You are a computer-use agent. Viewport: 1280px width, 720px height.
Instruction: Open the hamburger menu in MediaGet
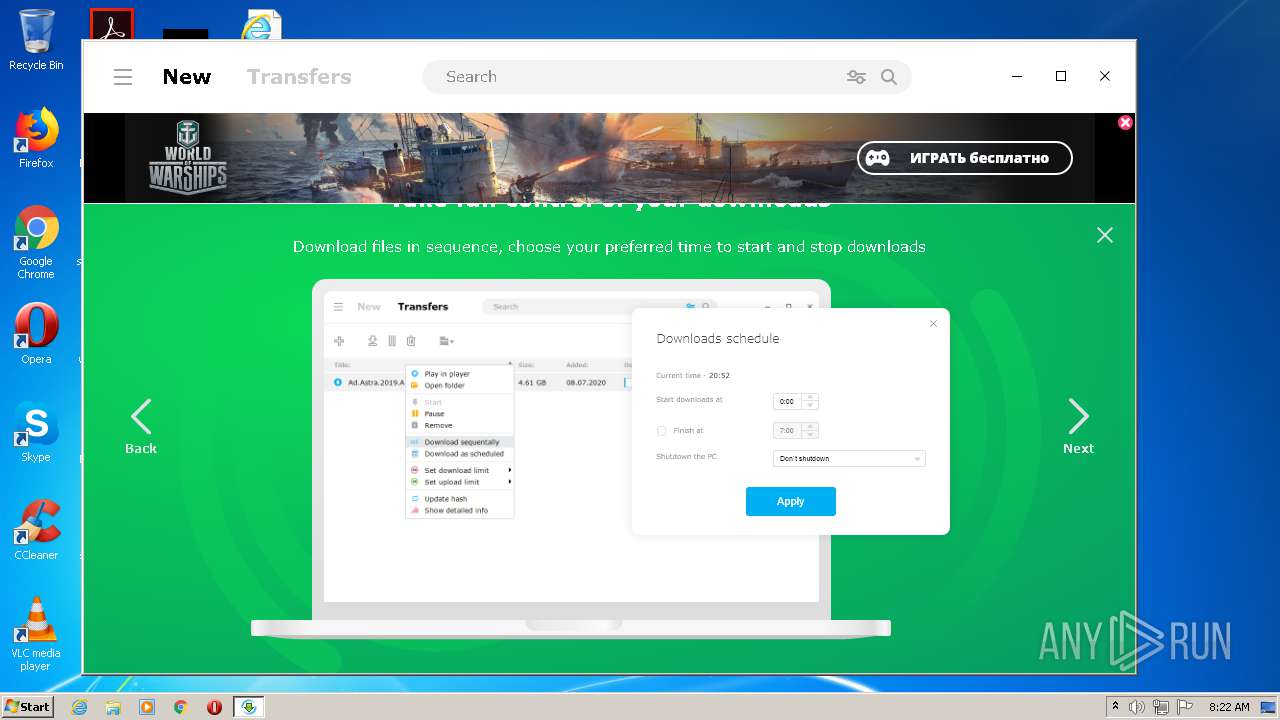coord(123,77)
